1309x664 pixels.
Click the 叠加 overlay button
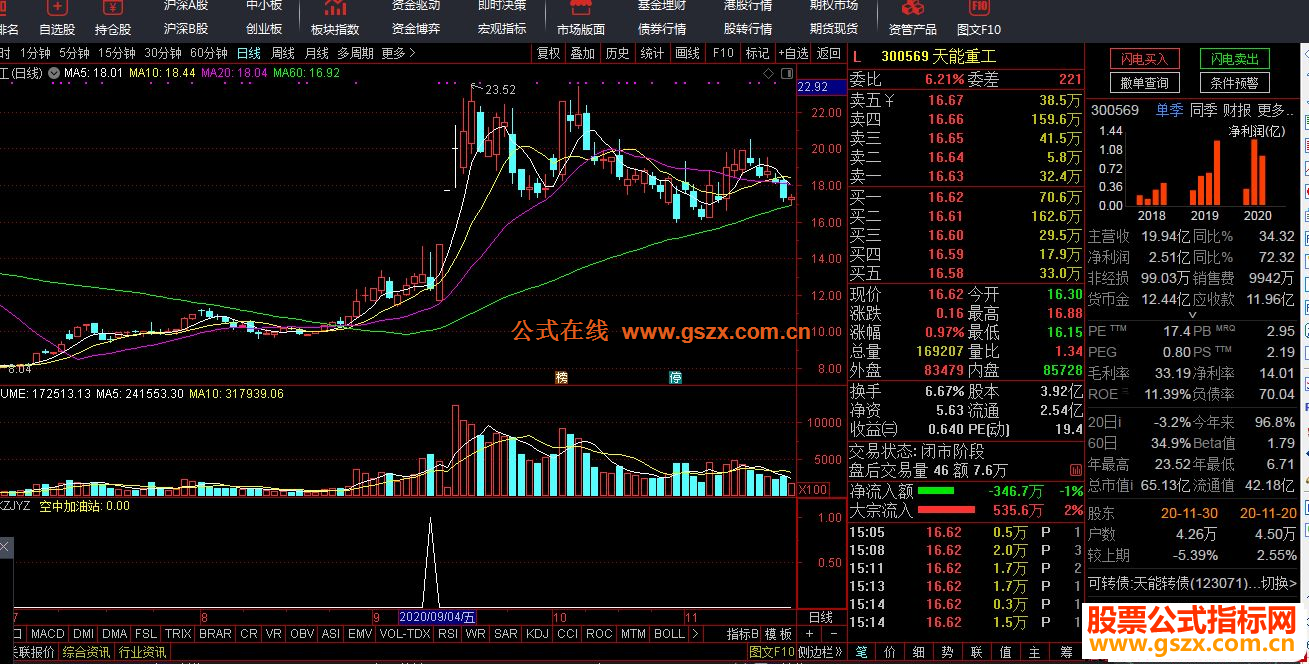(583, 53)
